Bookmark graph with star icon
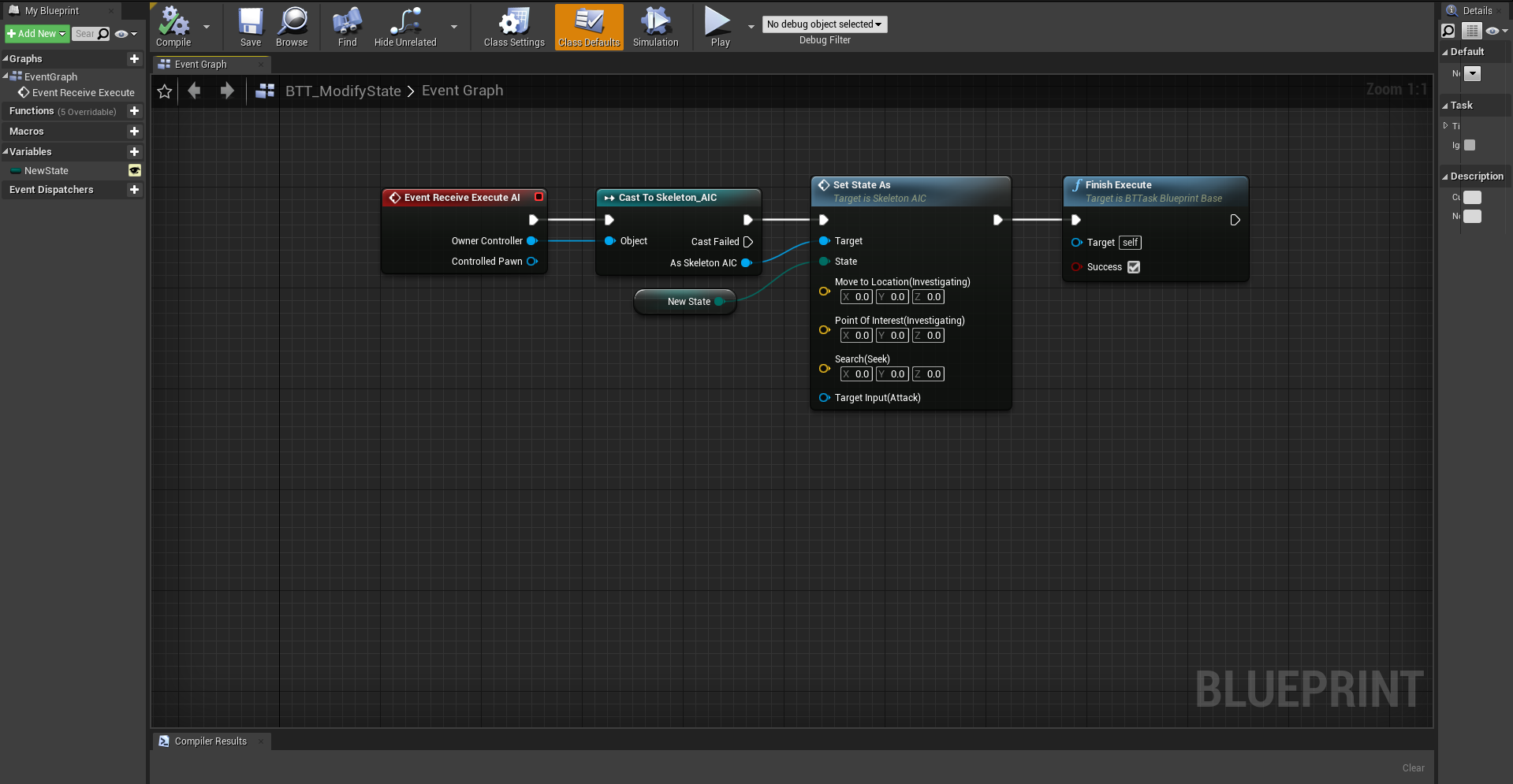This screenshot has width=1513, height=784. click(165, 91)
